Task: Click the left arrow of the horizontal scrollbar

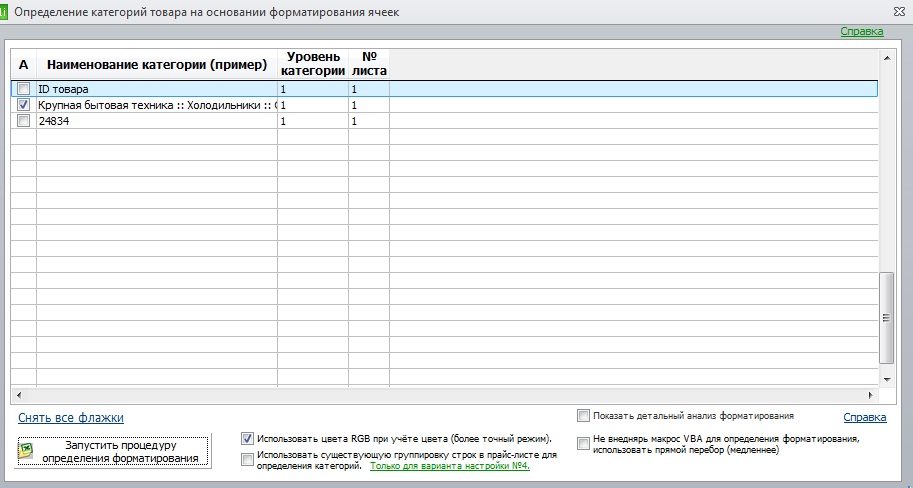Action: pos(19,395)
